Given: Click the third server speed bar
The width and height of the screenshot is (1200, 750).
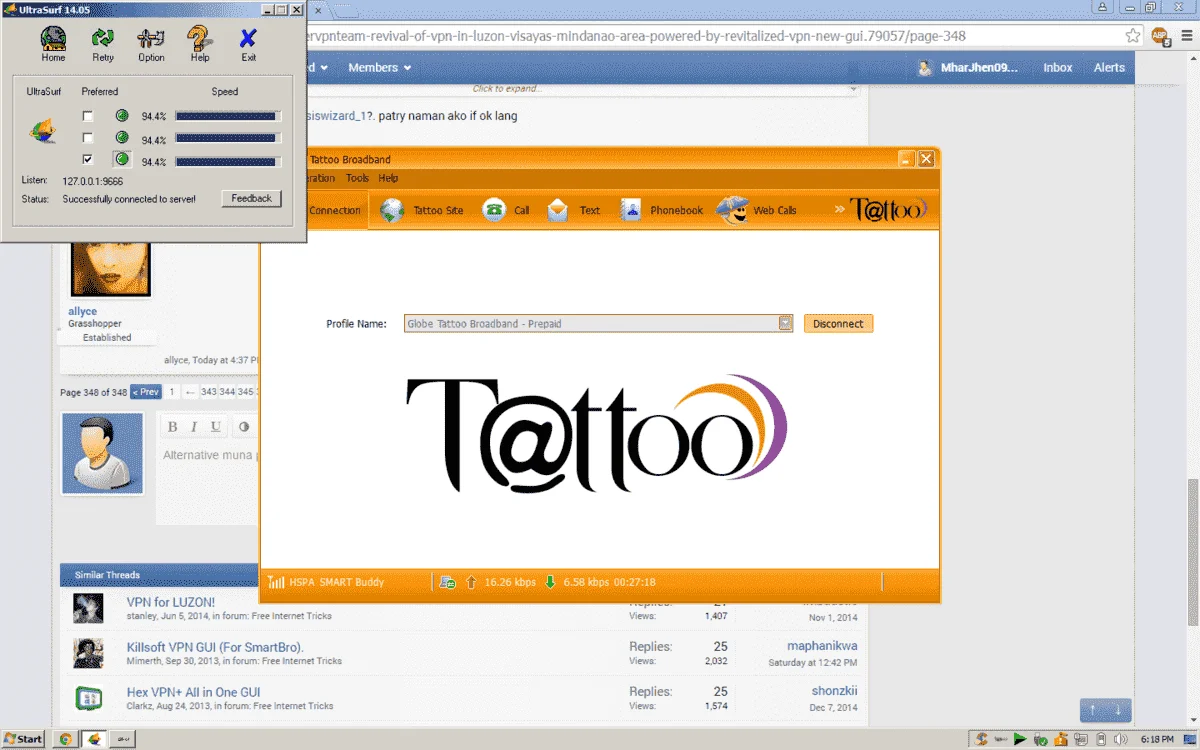Looking at the screenshot, I should tap(227, 160).
